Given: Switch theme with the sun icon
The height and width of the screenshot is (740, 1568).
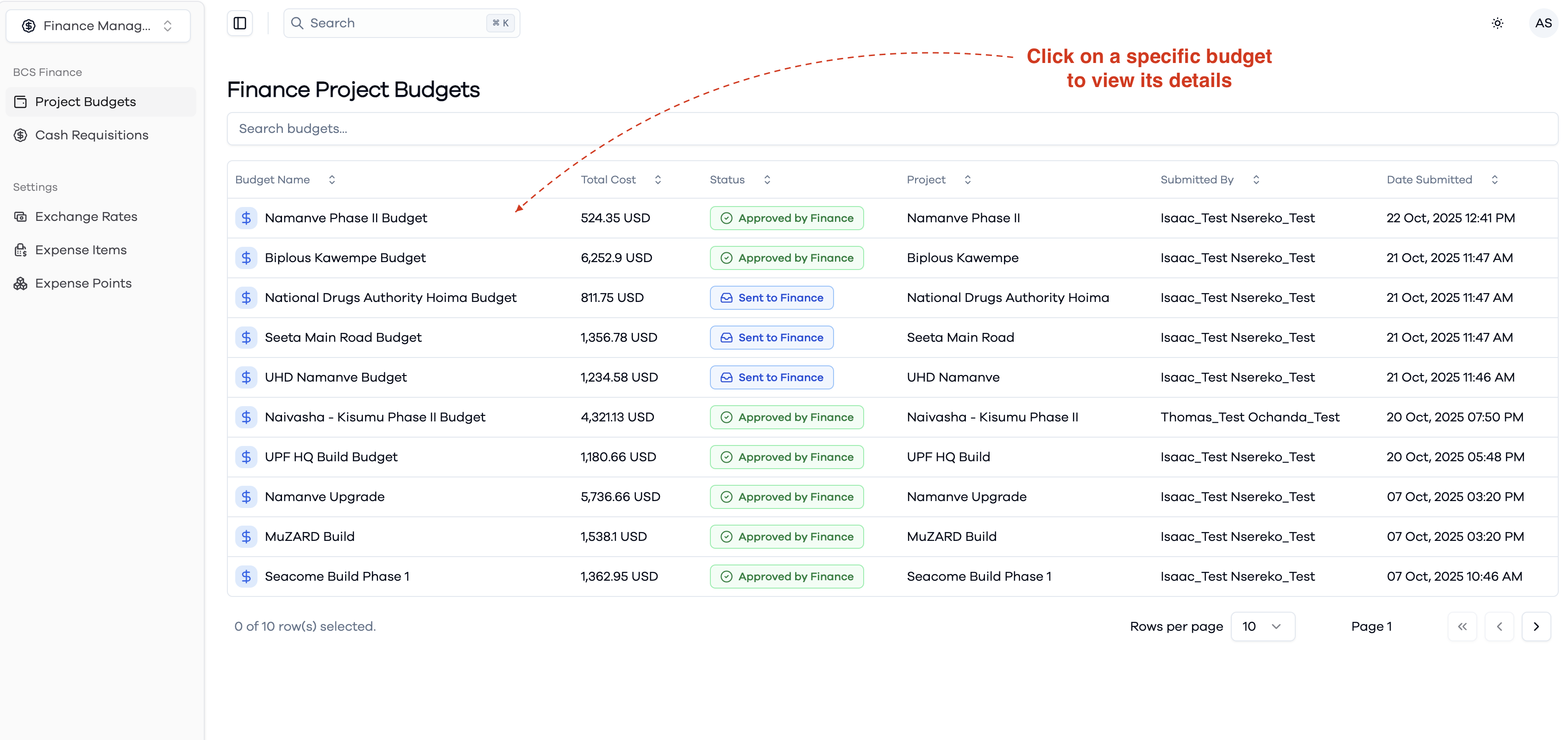Looking at the screenshot, I should point(1498,23).
